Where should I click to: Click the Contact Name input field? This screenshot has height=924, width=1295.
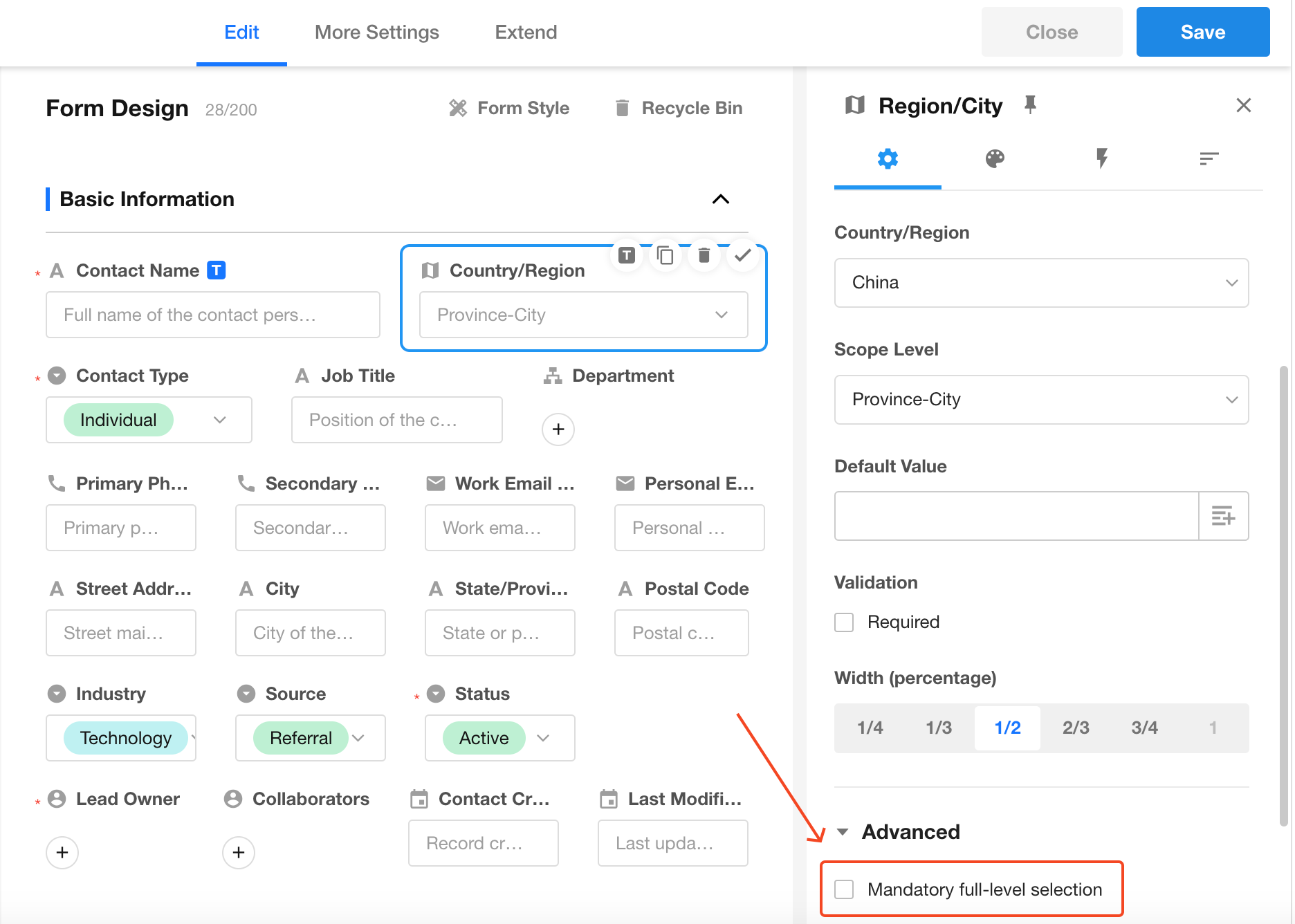pos(212,315)
